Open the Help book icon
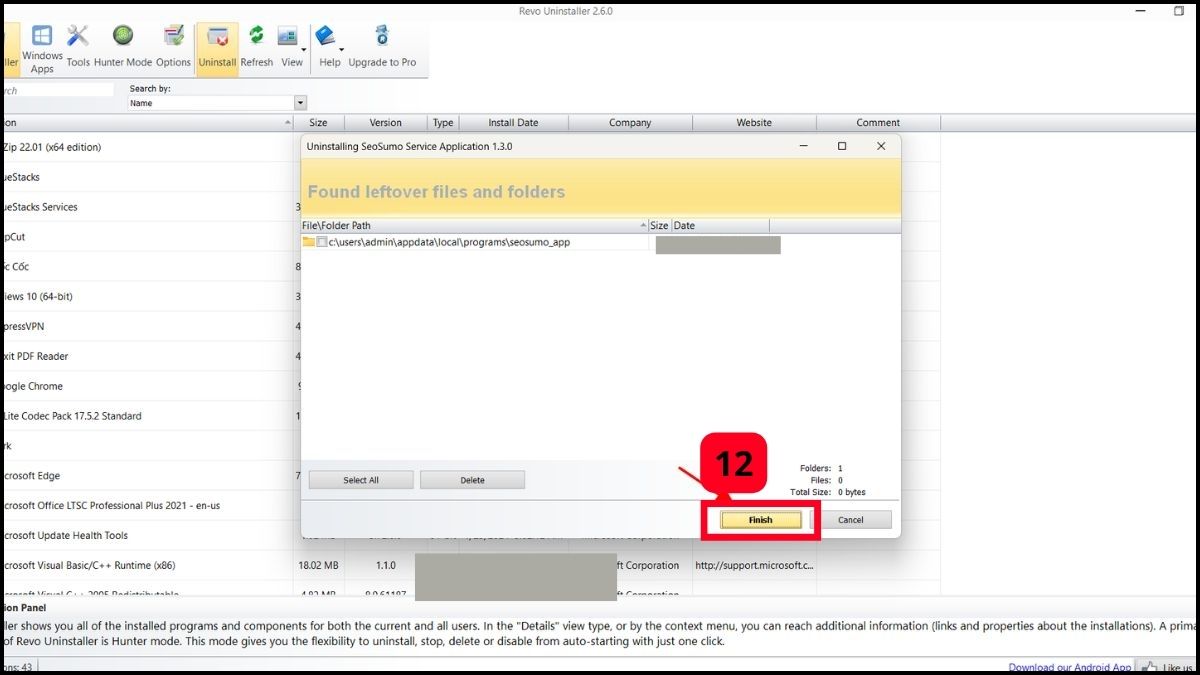 (x=326, y=38)
